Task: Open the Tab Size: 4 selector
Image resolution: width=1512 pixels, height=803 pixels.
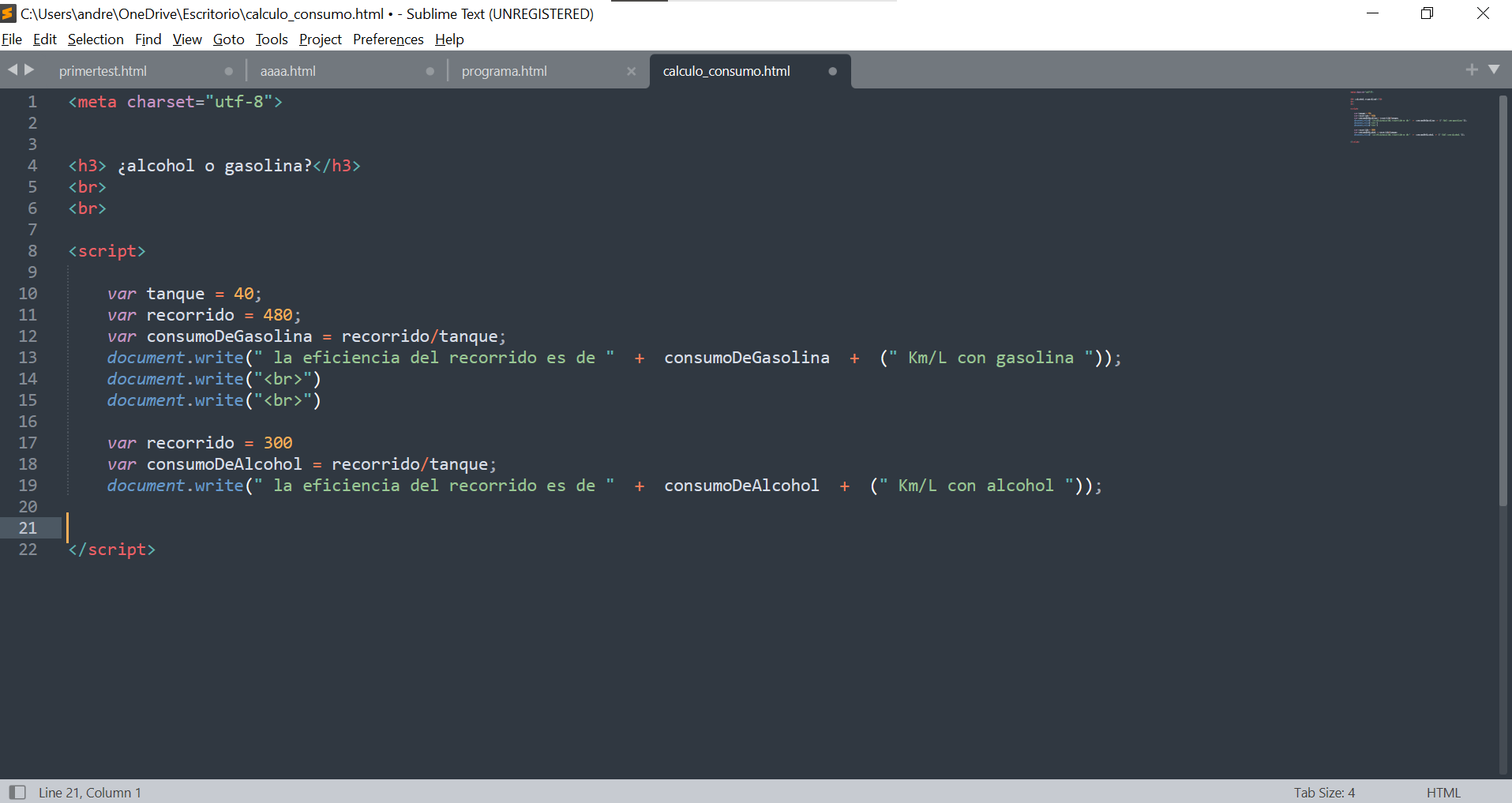Action: (x=1324, y=792)
